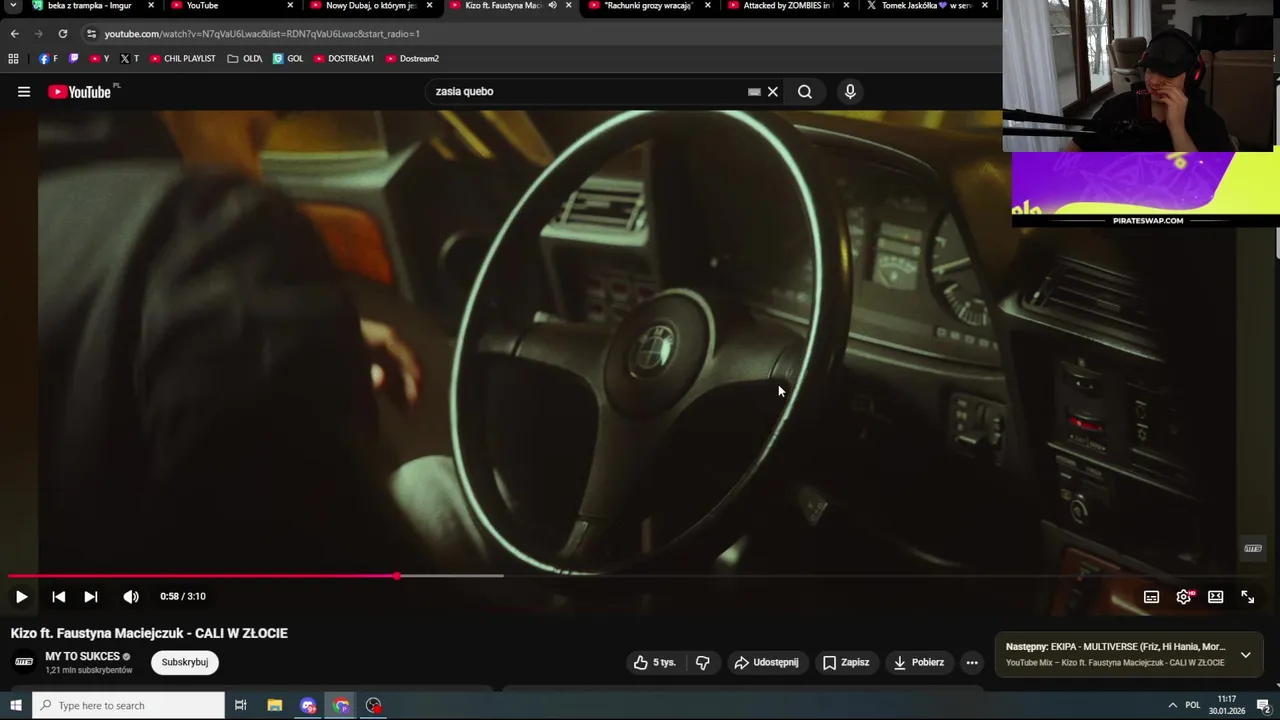Open the Facebook 'F' bookmark
1280x720 pixels.
pyautogui.click(x=48, y=59)
